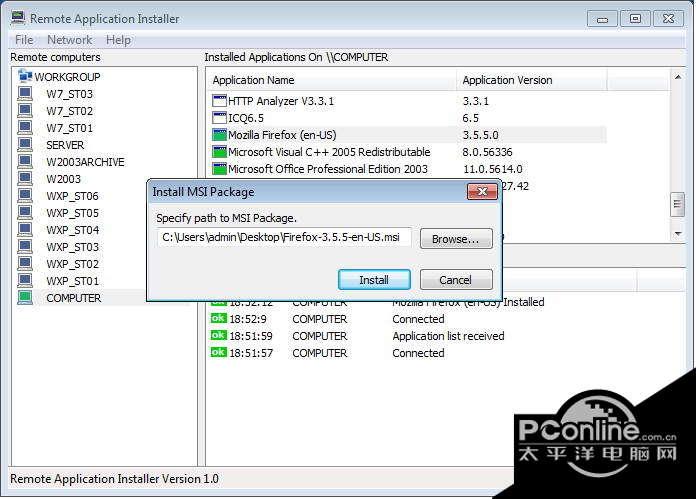Select W7_ST03 in remote computers
Image resolution: width=696 pixels, height=499 pixels.
pyautogui.click(x=70, y=94)
